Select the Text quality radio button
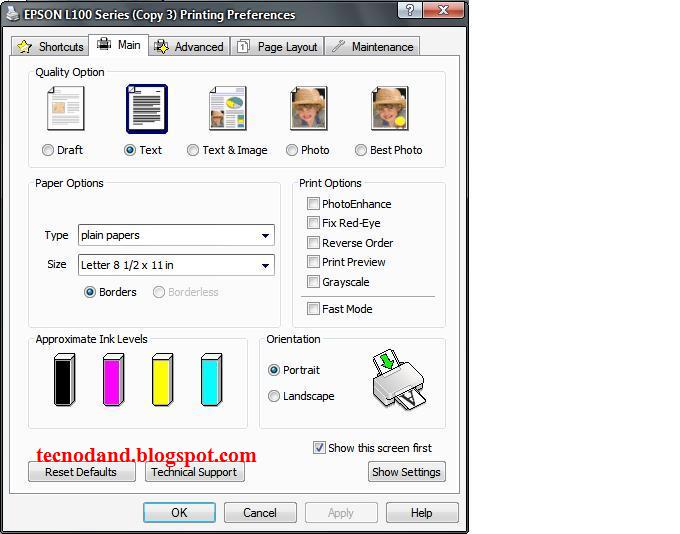The image size is (680, 534). [x=130, y=150]
